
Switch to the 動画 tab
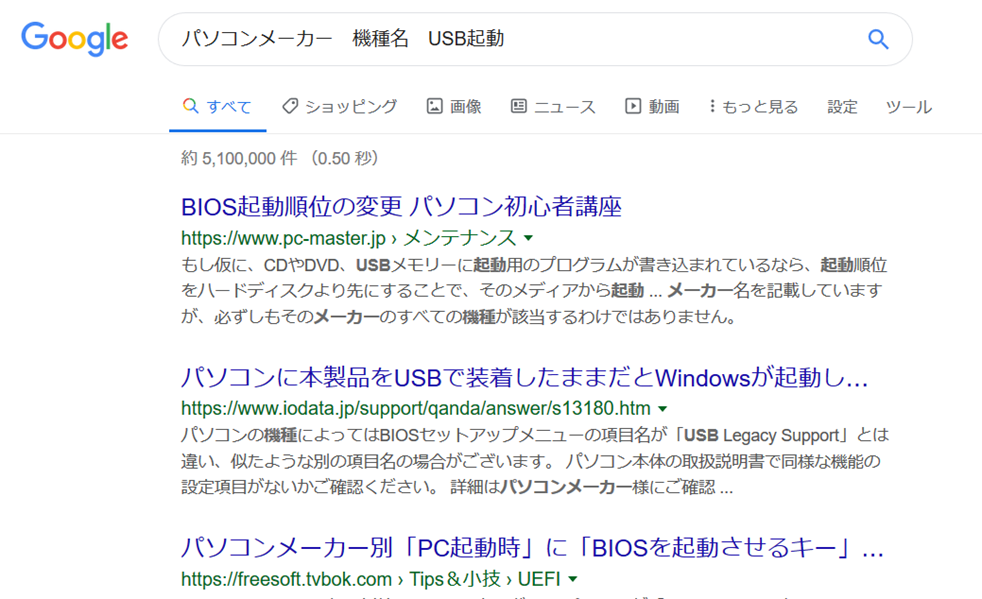pyautogui.click(x=652, y=107)
